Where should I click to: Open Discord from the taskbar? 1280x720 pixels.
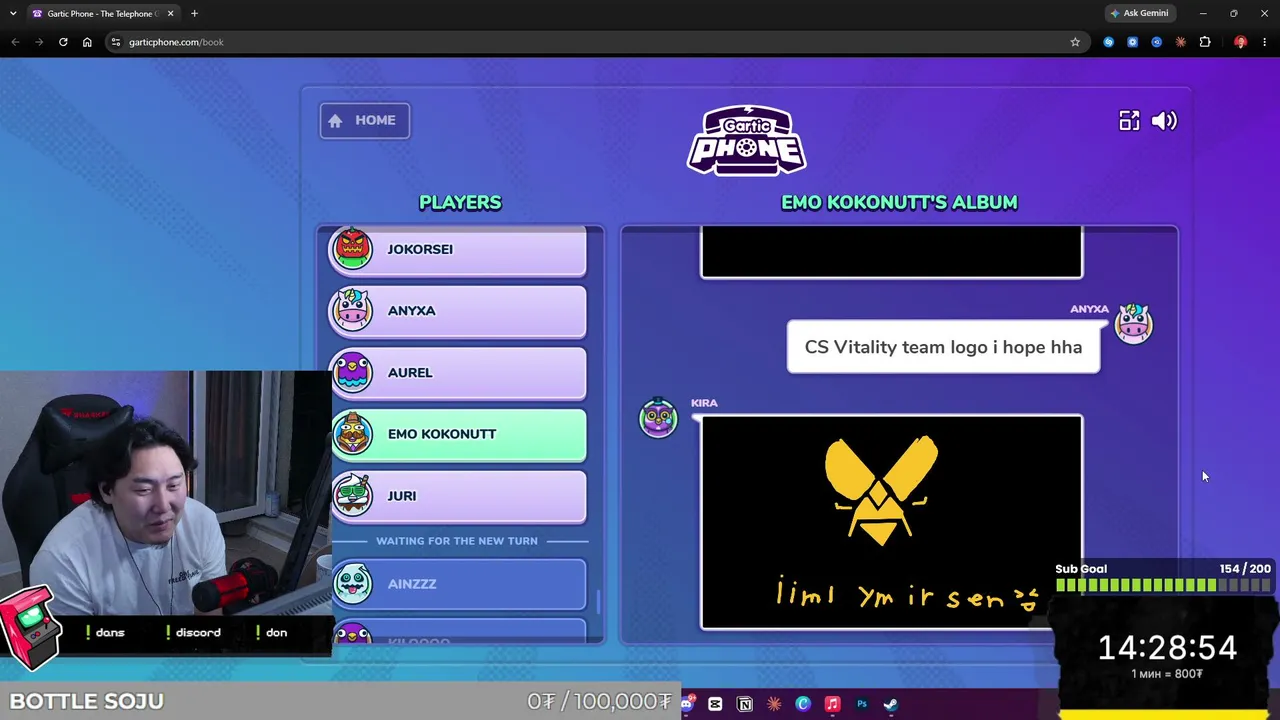(x=686, y=705)
